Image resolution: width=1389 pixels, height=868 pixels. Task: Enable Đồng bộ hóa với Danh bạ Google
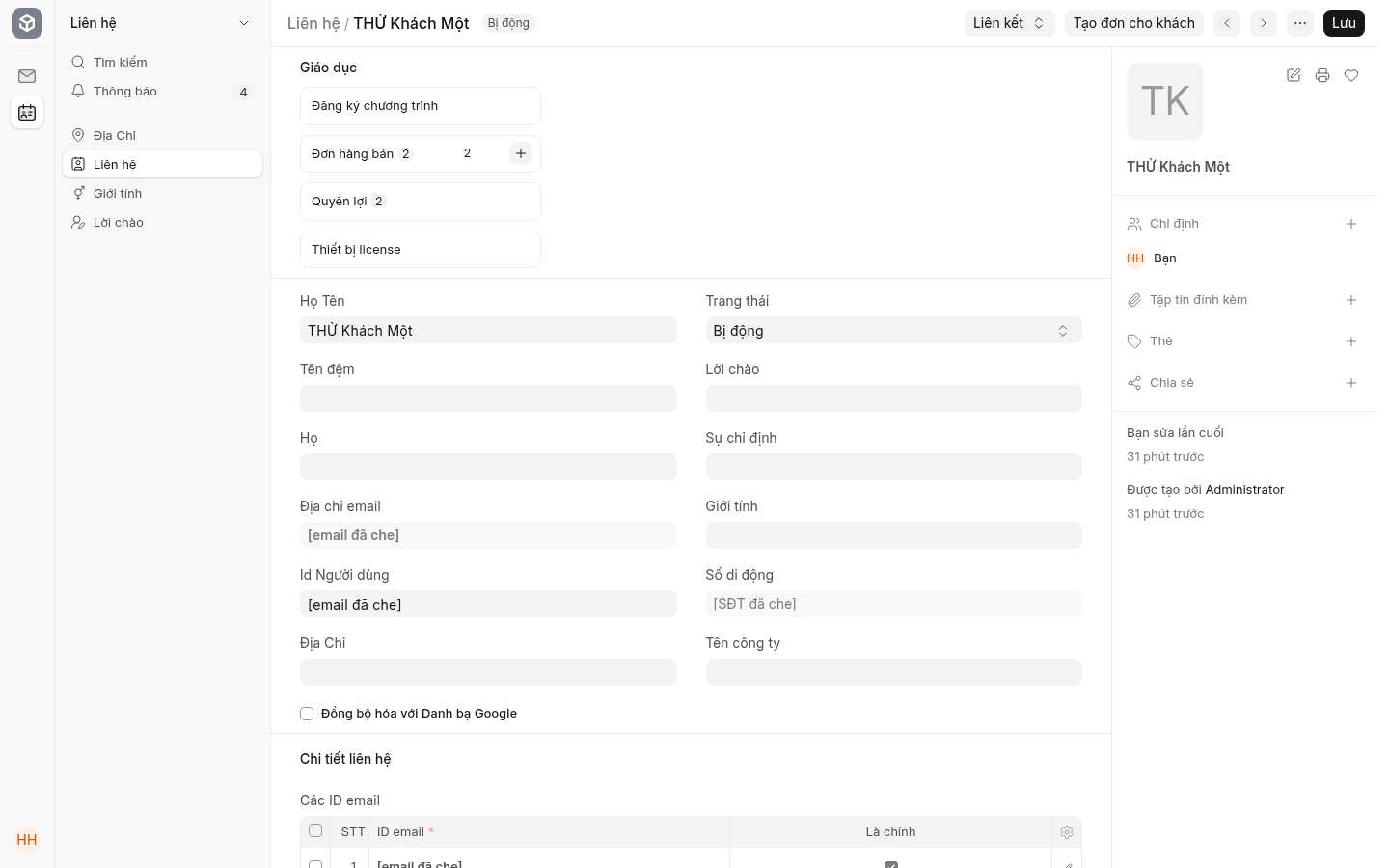pyautogui.click(x=307, y=714)
